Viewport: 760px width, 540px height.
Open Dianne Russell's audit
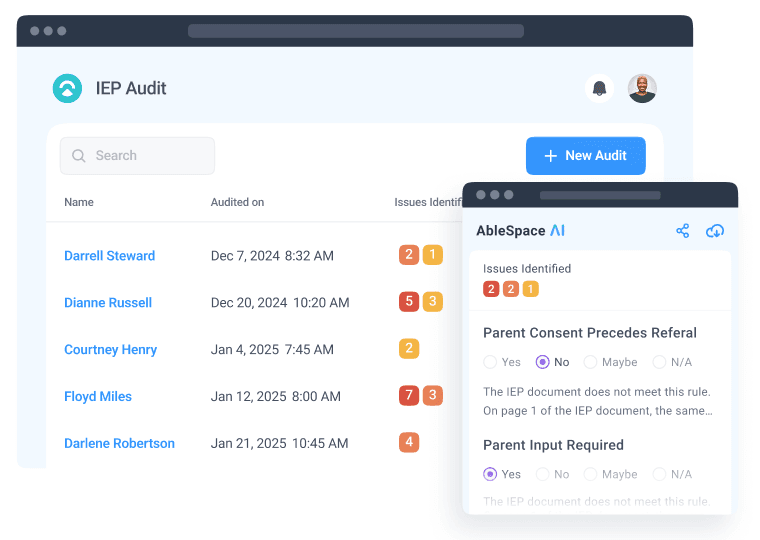[x=108, y=303]
